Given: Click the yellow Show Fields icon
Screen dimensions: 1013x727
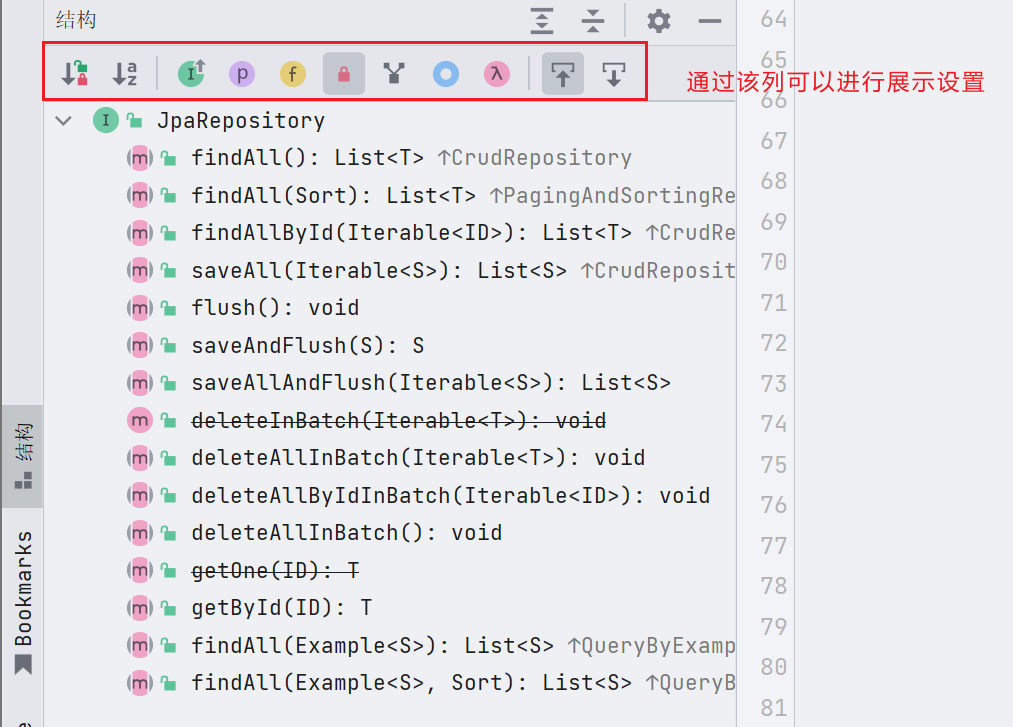Looking at the screenshot, I should [x=292, y=74].
